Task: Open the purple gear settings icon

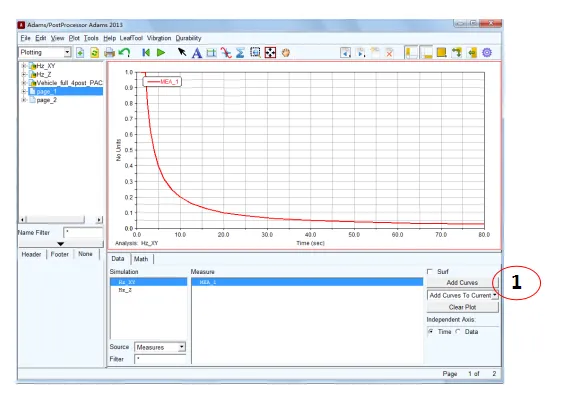Action: (487, 53)
